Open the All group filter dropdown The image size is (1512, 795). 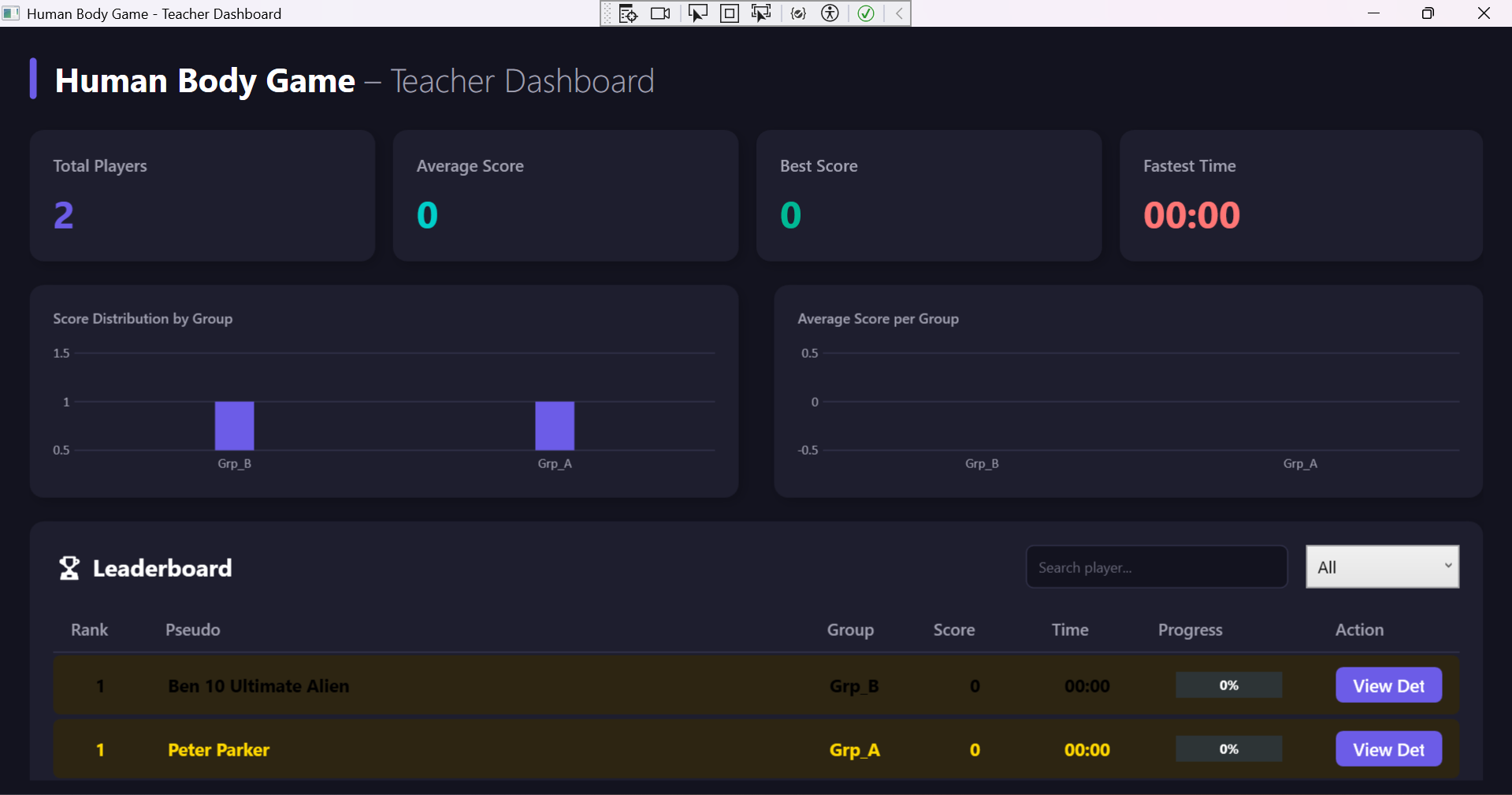[1381, 567]
